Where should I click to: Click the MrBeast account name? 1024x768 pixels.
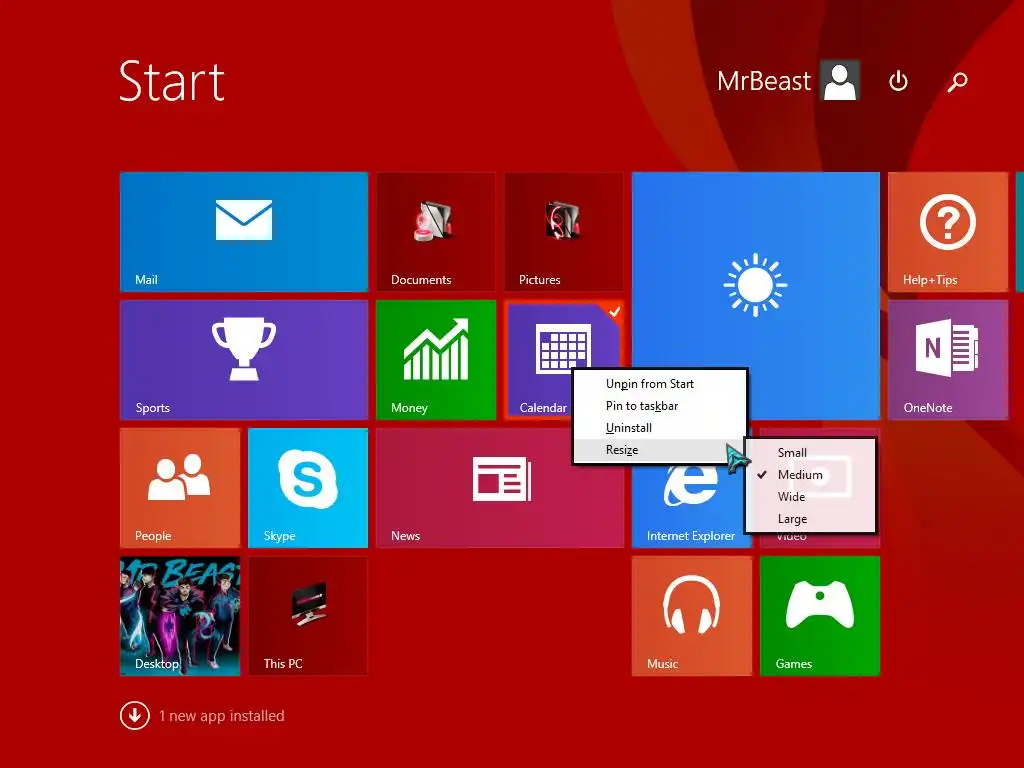[763, 81]
